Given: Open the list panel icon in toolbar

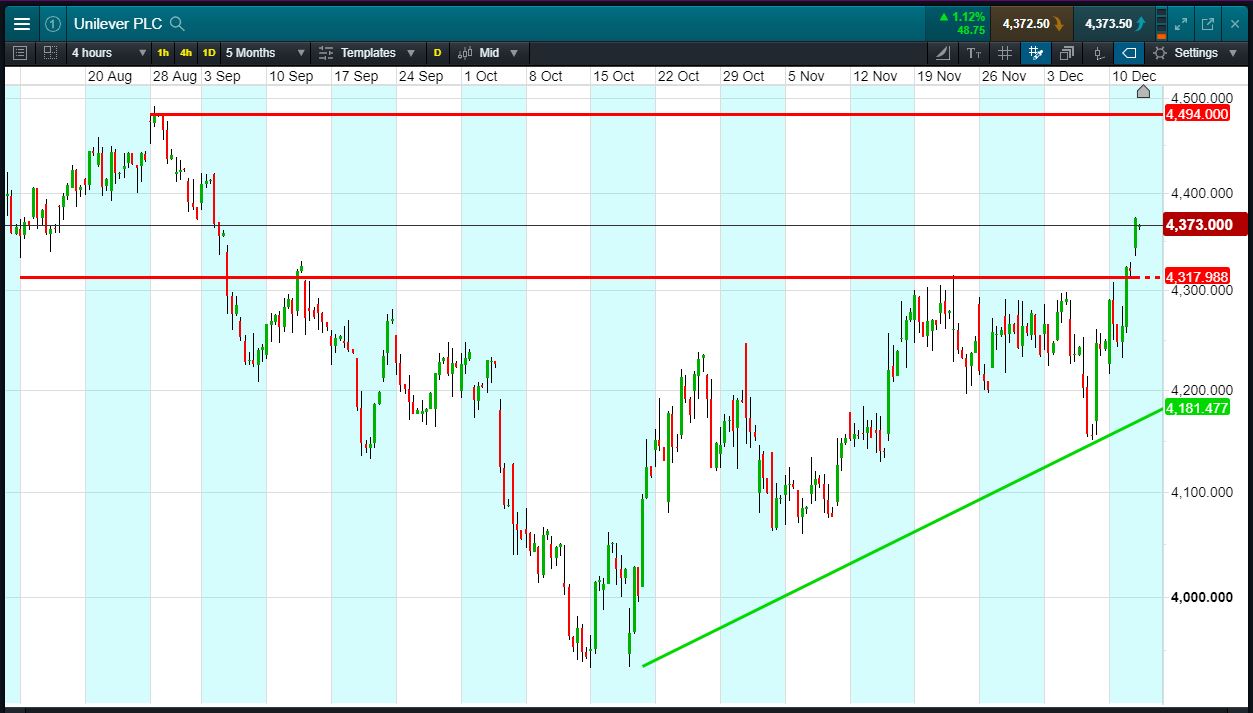Looking at the screenshot, I should coord(20,53).
